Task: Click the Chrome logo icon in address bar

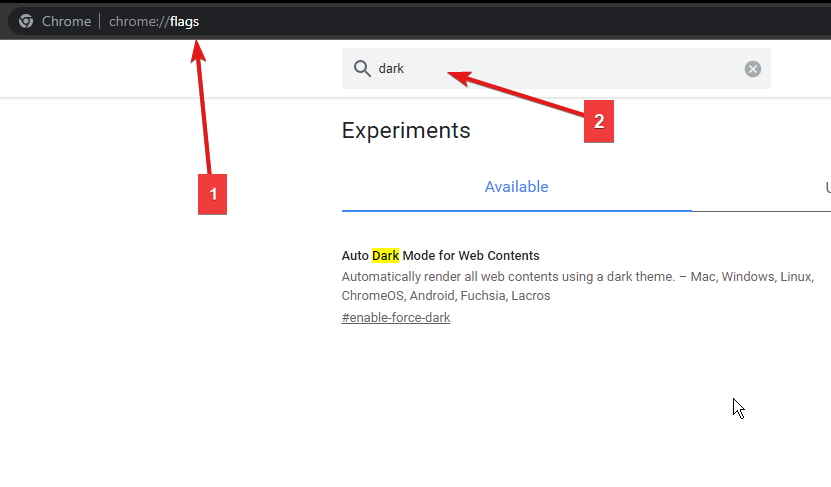Action: tap(25, 21)
